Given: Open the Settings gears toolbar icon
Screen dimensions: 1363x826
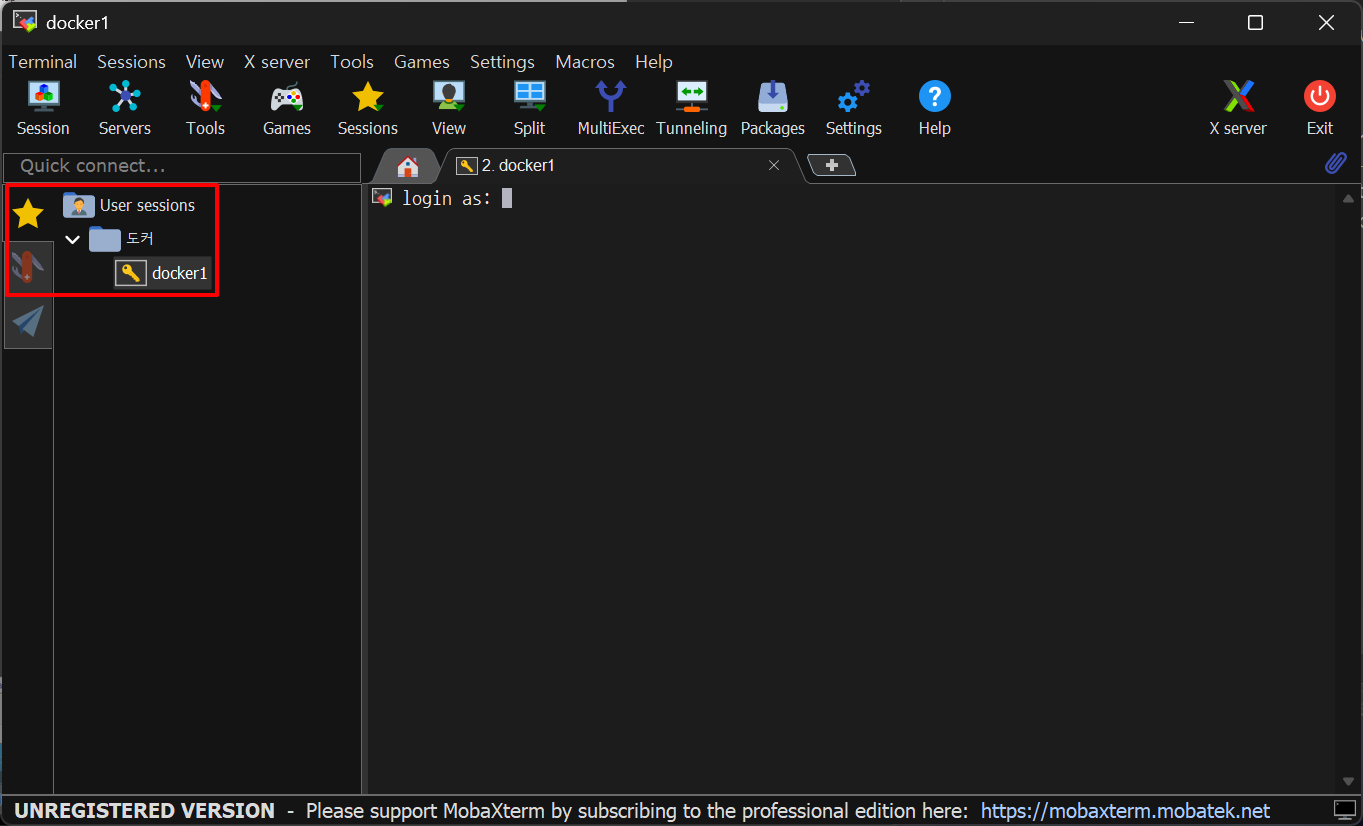Looking at the screenshot, I should click(853, 108).
